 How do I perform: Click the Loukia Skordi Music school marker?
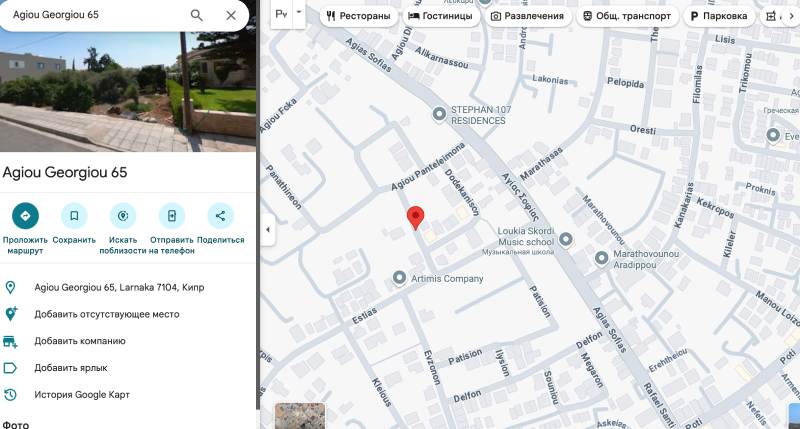pyautogui.click(x=565, y=239)
